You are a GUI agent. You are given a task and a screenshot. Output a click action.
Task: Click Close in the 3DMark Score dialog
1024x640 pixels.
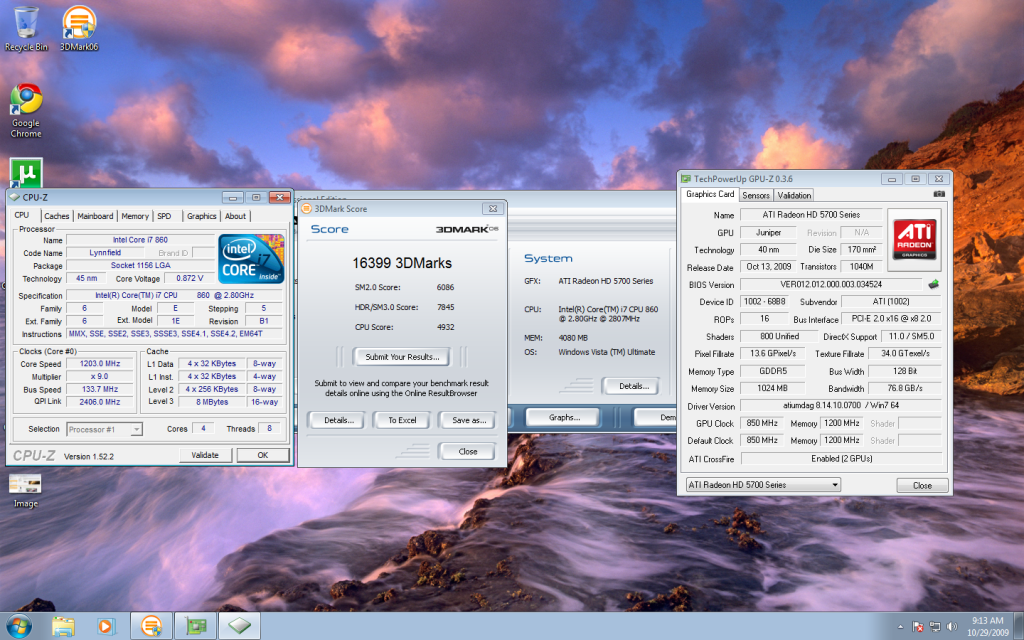click(468, 451)
